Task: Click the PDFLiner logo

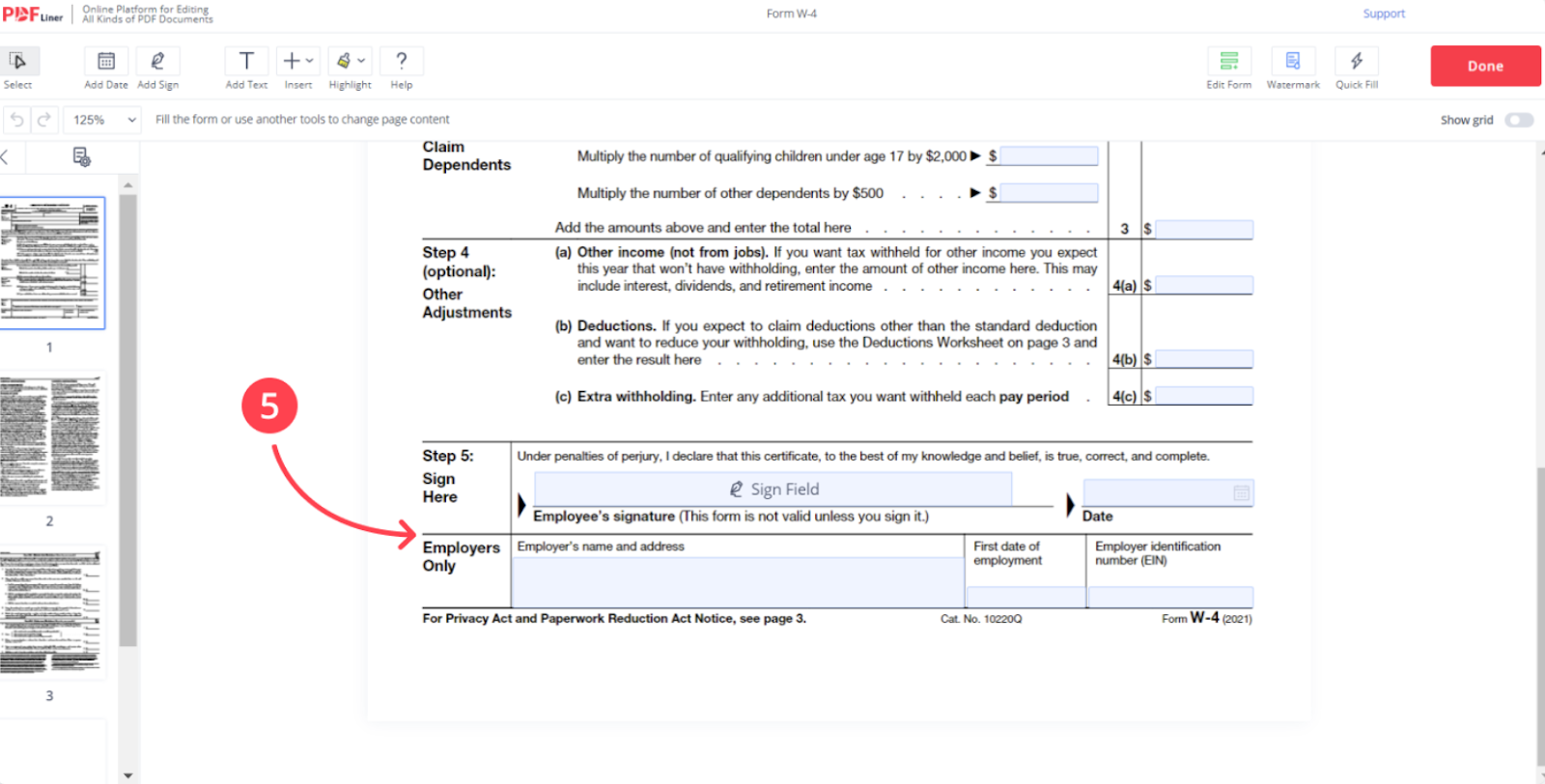Action: [x=33, y=14]
